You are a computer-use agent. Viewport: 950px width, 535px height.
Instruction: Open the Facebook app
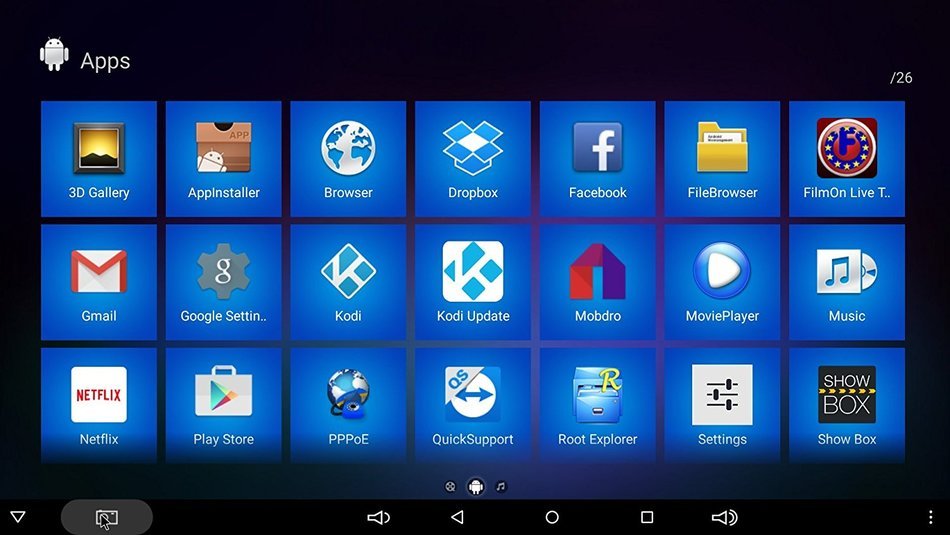coord(598,159)
